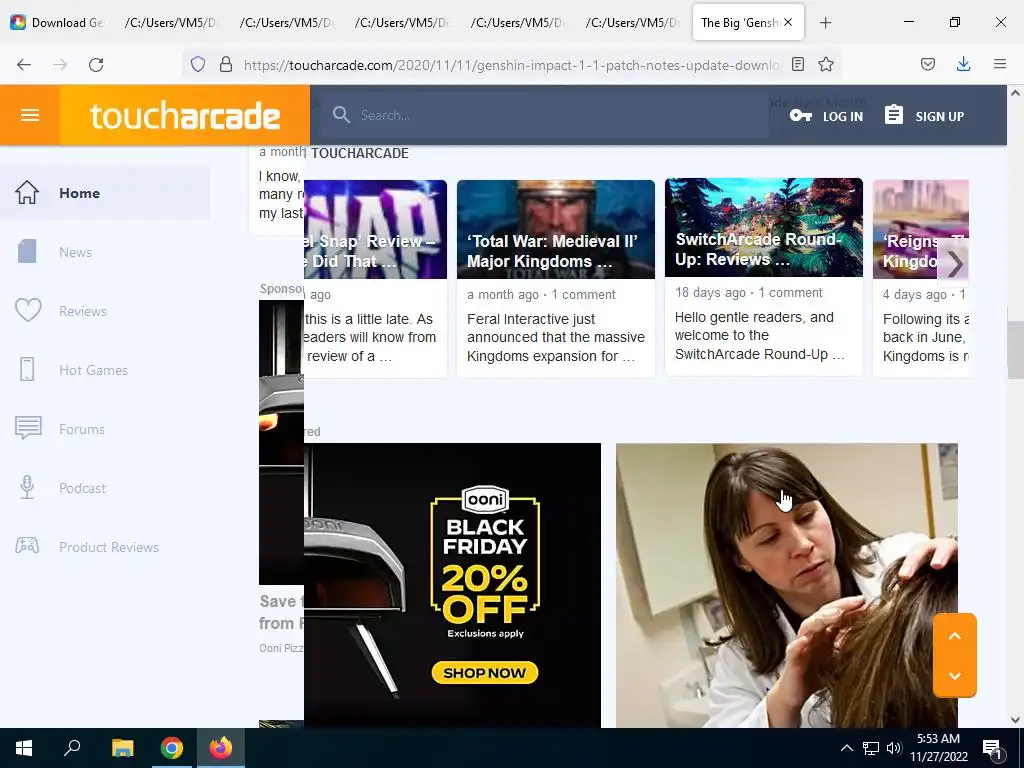This screenshot has width=1024, height=768.
Task: Open the 'Total War: Medieval II' article card
Action: pyautogui.click(x=556, y=279)
